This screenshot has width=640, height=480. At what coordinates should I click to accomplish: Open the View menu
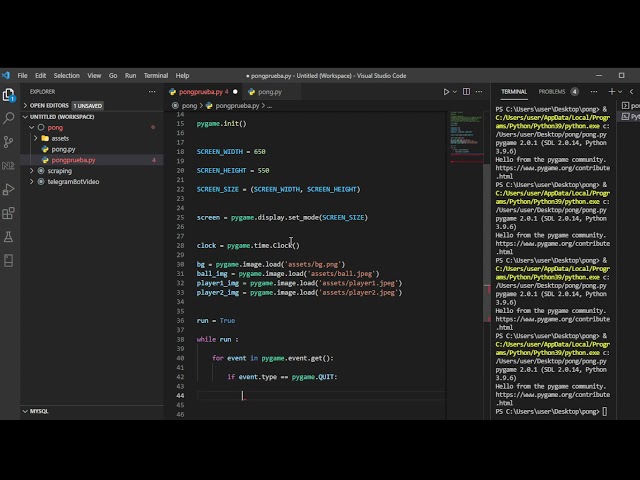point(94,76)
